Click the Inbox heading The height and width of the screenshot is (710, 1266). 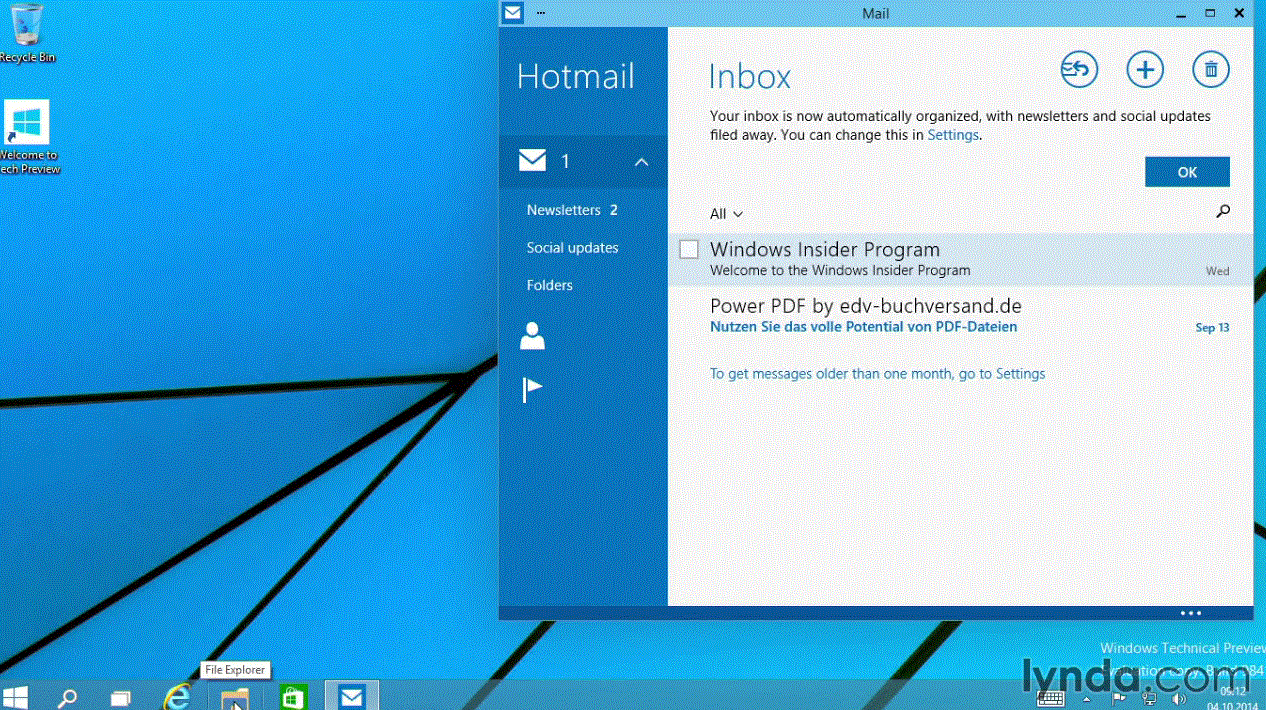pos(750,77)
